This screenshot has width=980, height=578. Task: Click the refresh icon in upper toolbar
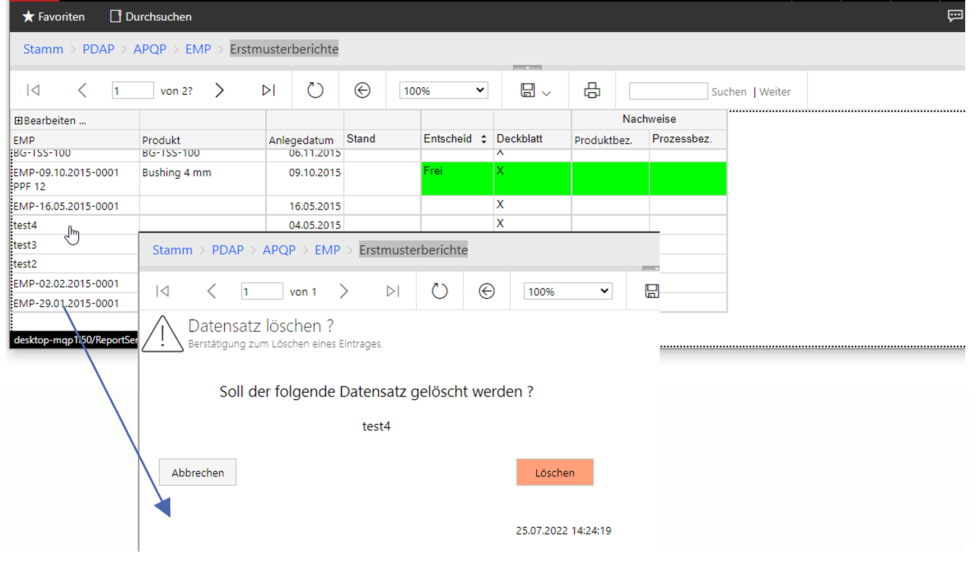[315, 91]
